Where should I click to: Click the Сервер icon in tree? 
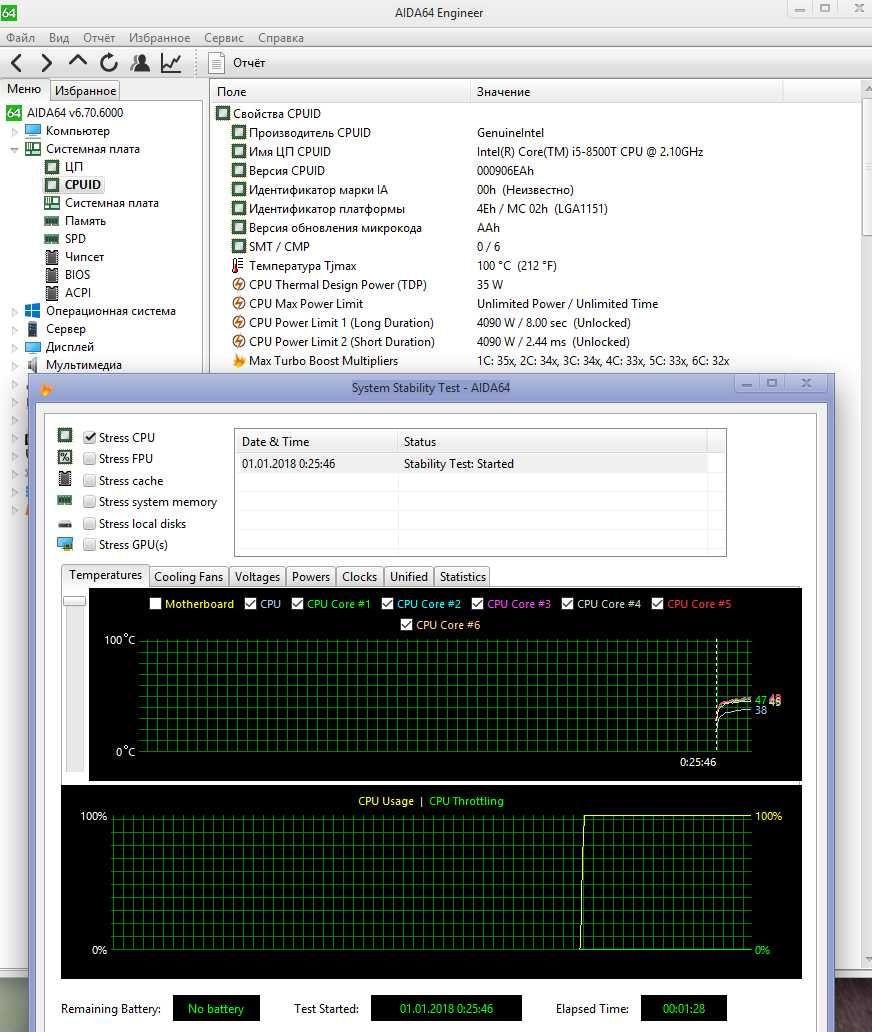tap(32, 328)
